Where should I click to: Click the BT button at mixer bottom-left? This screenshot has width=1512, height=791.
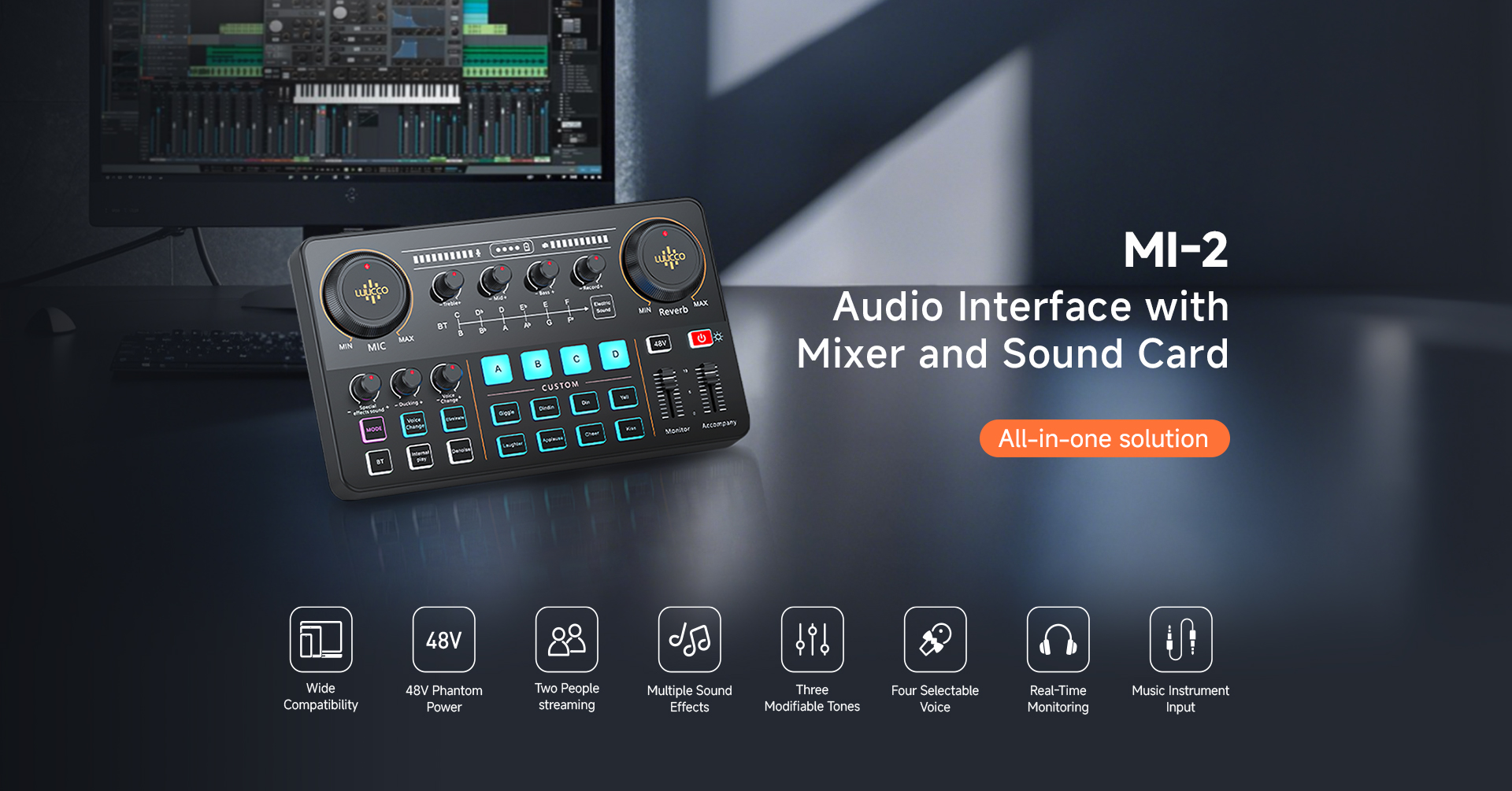380,461
